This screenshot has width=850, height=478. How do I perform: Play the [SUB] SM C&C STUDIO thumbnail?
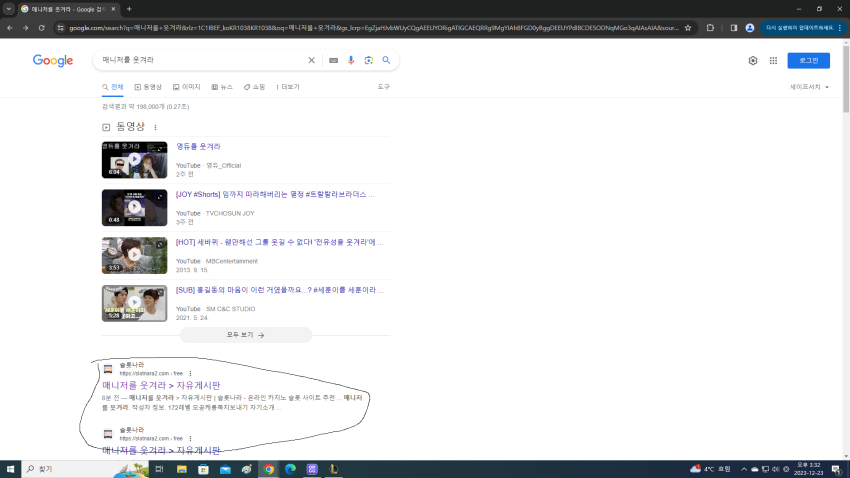(134, 303)
